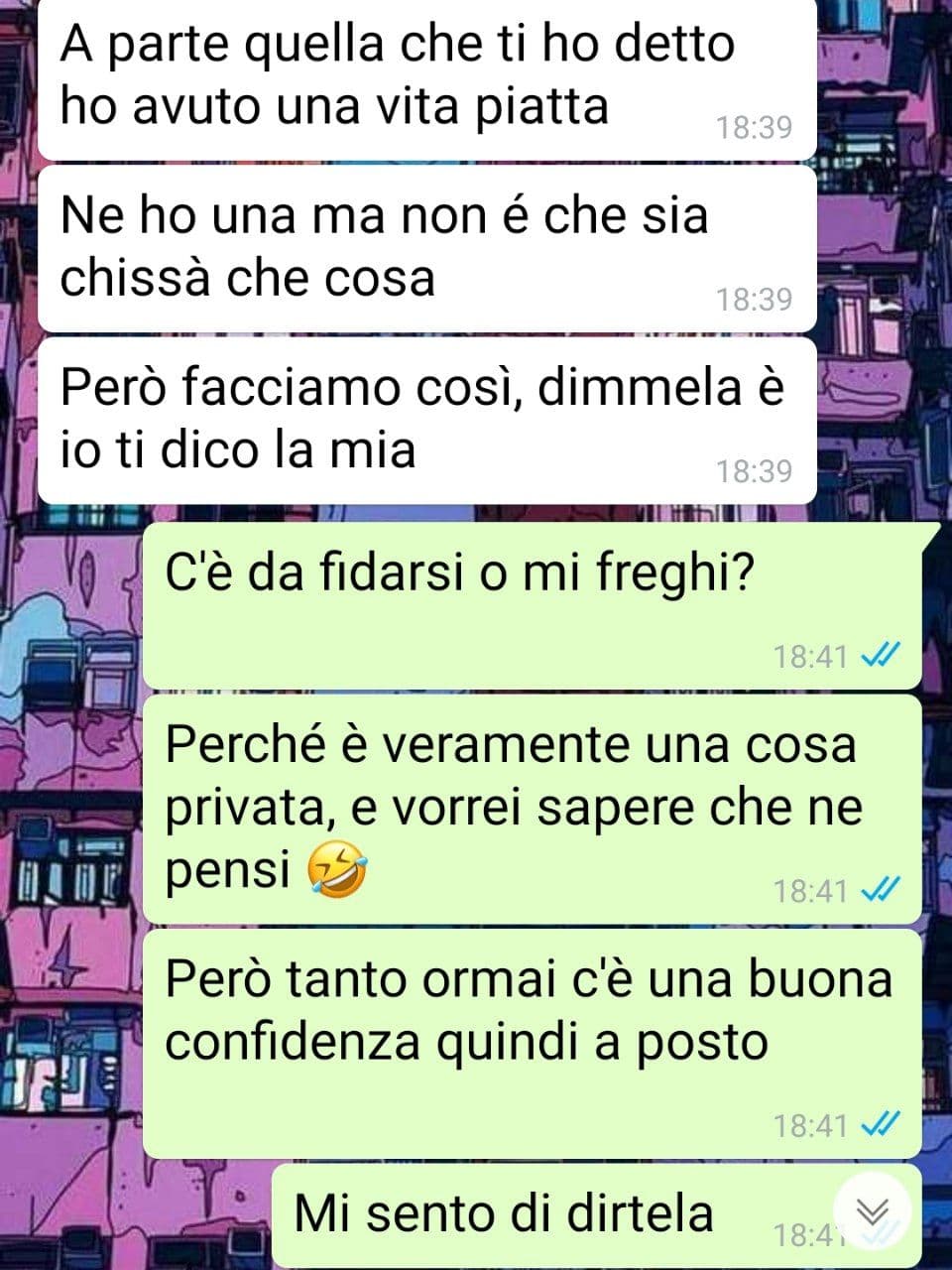
Task: Tap 18:41 timestamp on "C'è da fidarsi" message
Action: point(811,656)
